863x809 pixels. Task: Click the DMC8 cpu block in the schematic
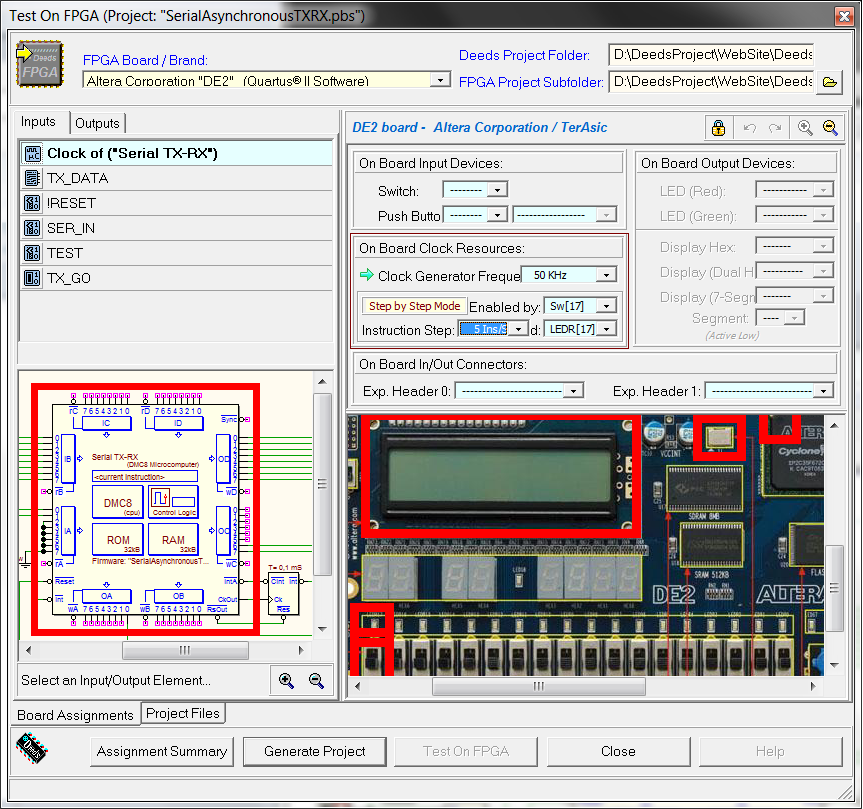point(118,502)
